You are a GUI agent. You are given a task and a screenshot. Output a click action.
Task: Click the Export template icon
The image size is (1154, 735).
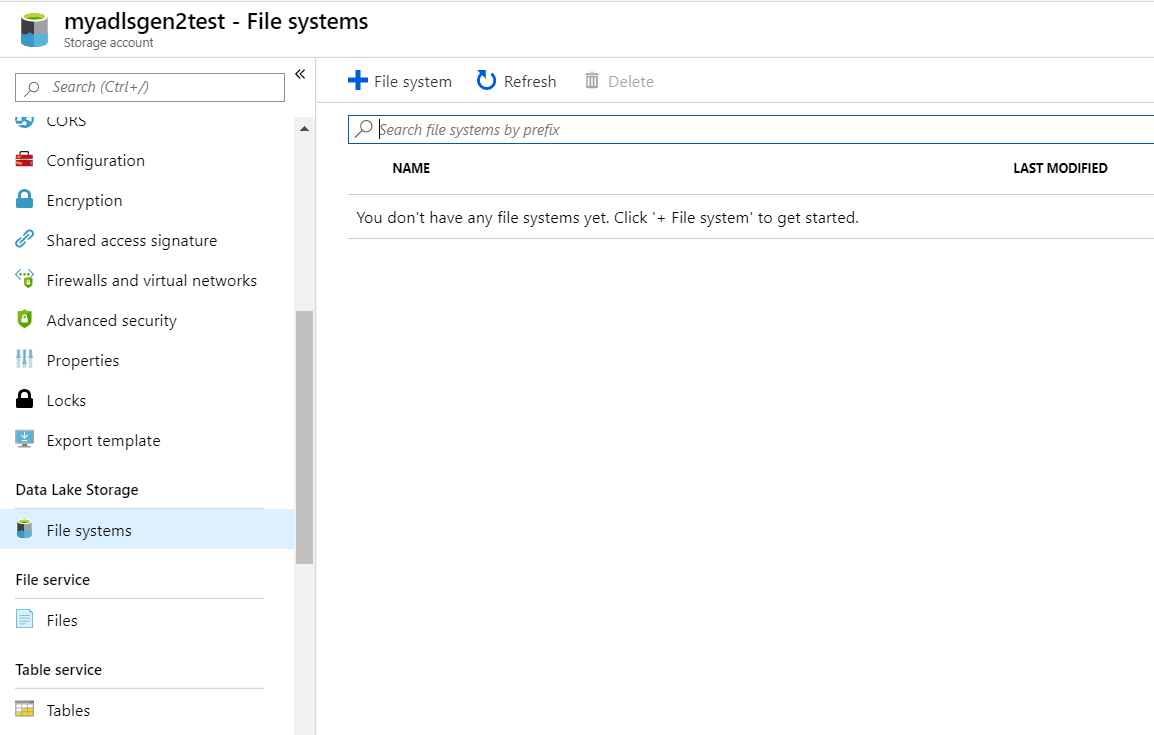(x=23, y=440)
